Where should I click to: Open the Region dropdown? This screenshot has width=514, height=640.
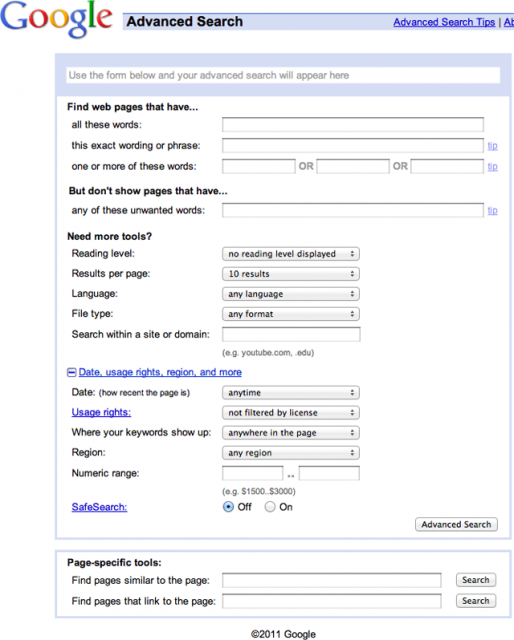click(x=291, y=453)
